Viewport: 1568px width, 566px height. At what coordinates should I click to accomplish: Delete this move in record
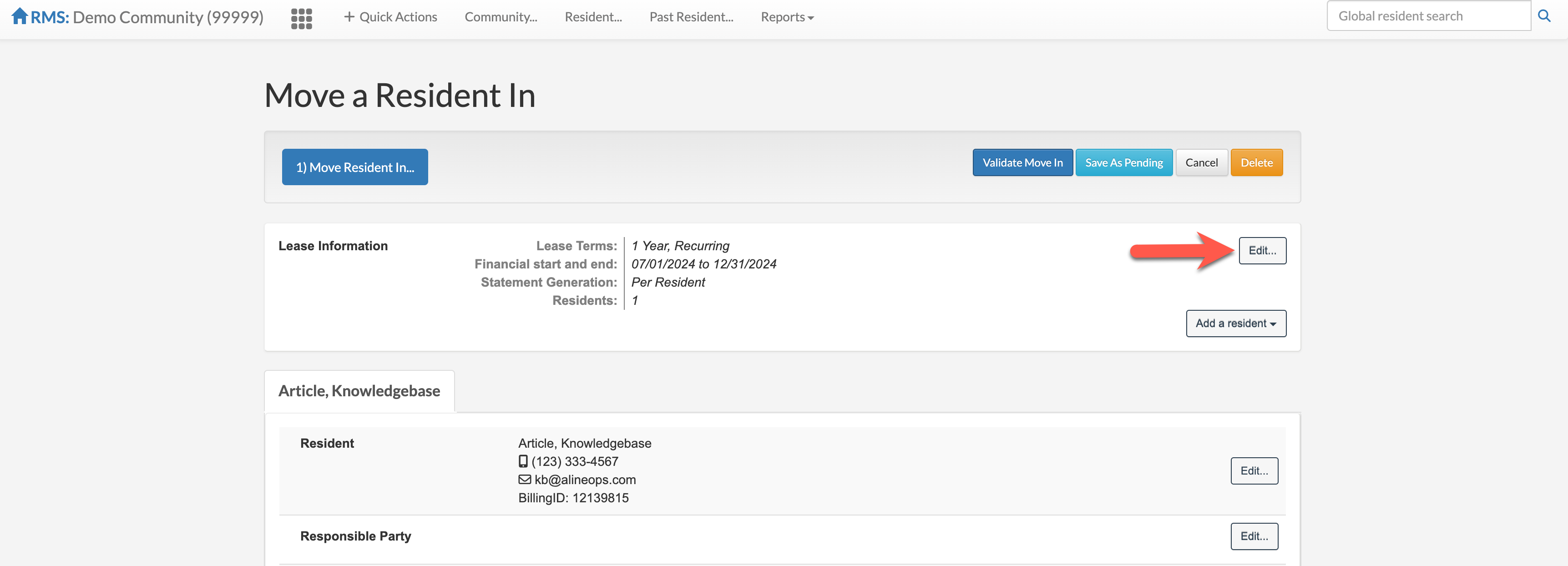point(1256,162)
